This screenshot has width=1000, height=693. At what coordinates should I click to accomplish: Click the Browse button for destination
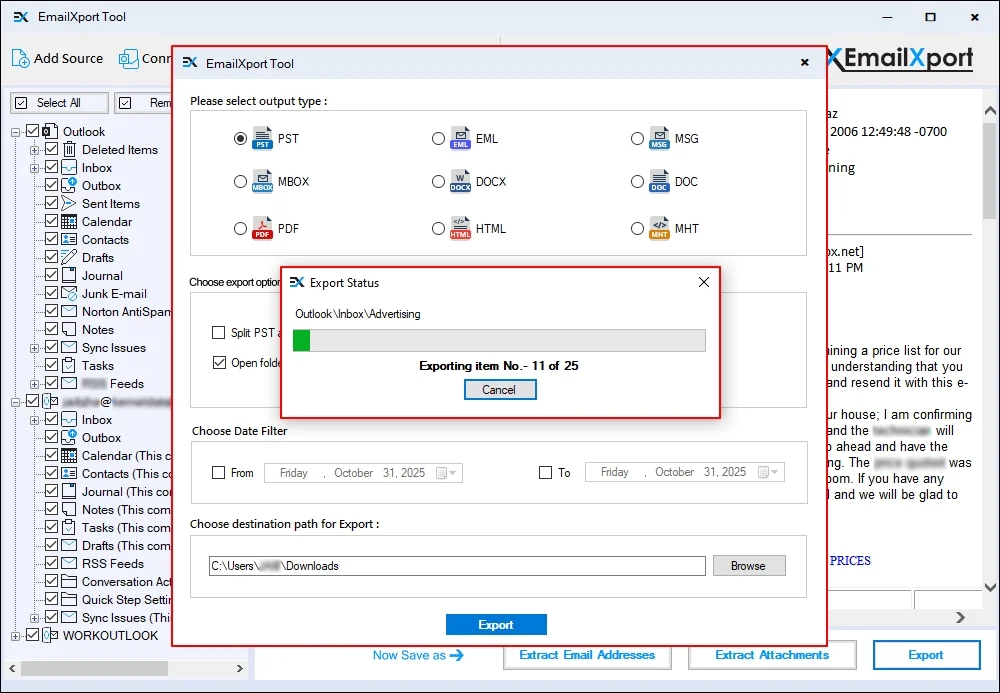coord(749,565)
